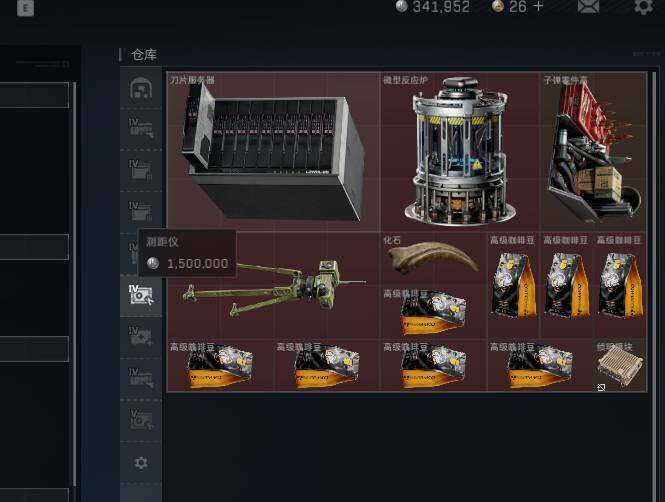Click the 测距仪 name in the tooltip
Screen dimensions: 665x502
pos(162,242)
